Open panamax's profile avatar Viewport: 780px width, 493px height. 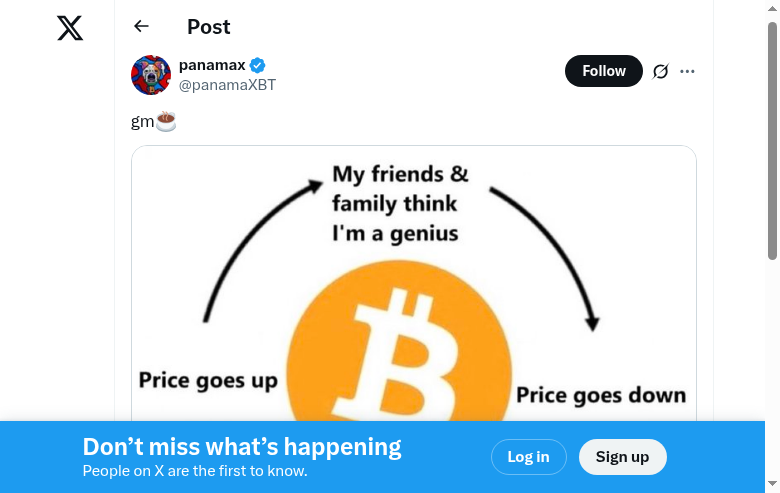(x=151, y=75)
